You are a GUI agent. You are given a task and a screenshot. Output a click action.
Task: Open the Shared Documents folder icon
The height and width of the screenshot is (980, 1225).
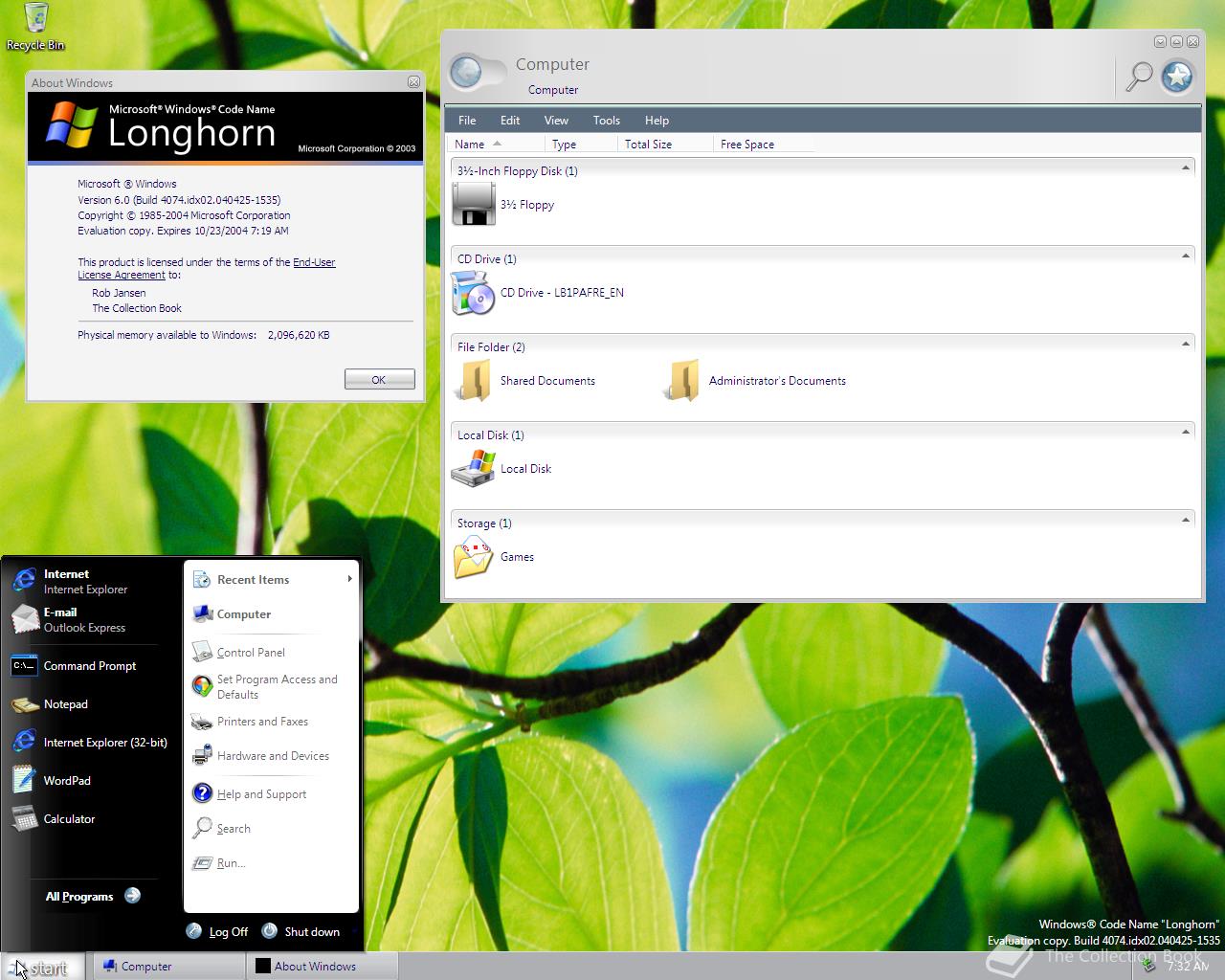tap(473, 380)
